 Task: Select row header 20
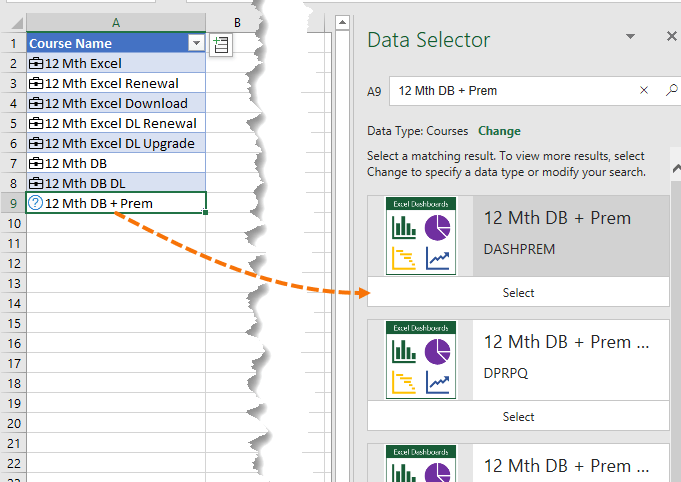pyautogui.click(x=13, y=423)
